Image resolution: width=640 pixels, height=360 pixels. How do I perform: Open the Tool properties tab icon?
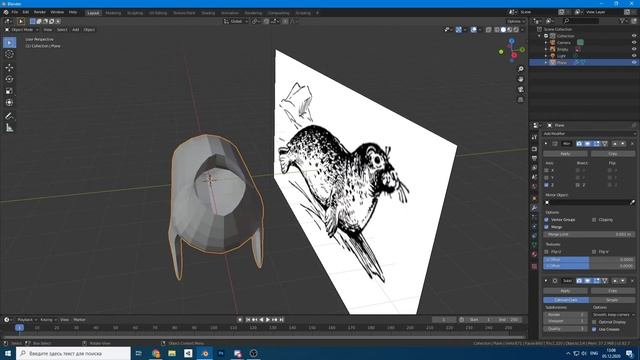534,138
